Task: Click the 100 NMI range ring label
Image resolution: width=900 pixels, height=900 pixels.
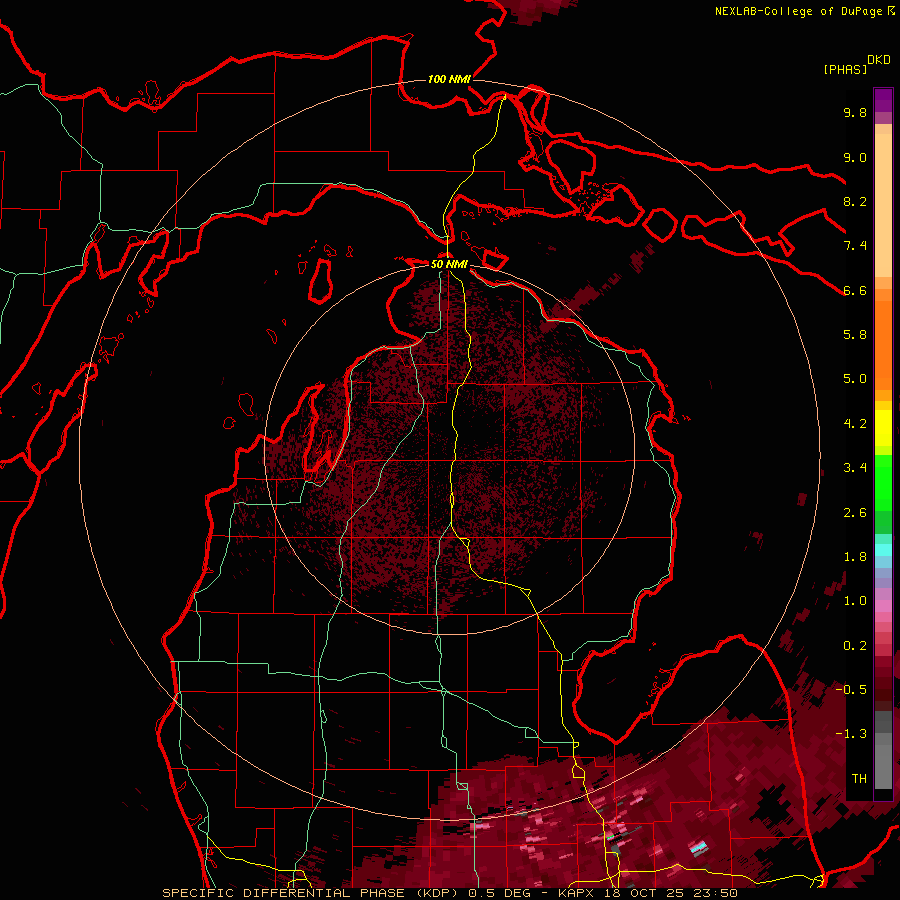Action: click(449, 79)
